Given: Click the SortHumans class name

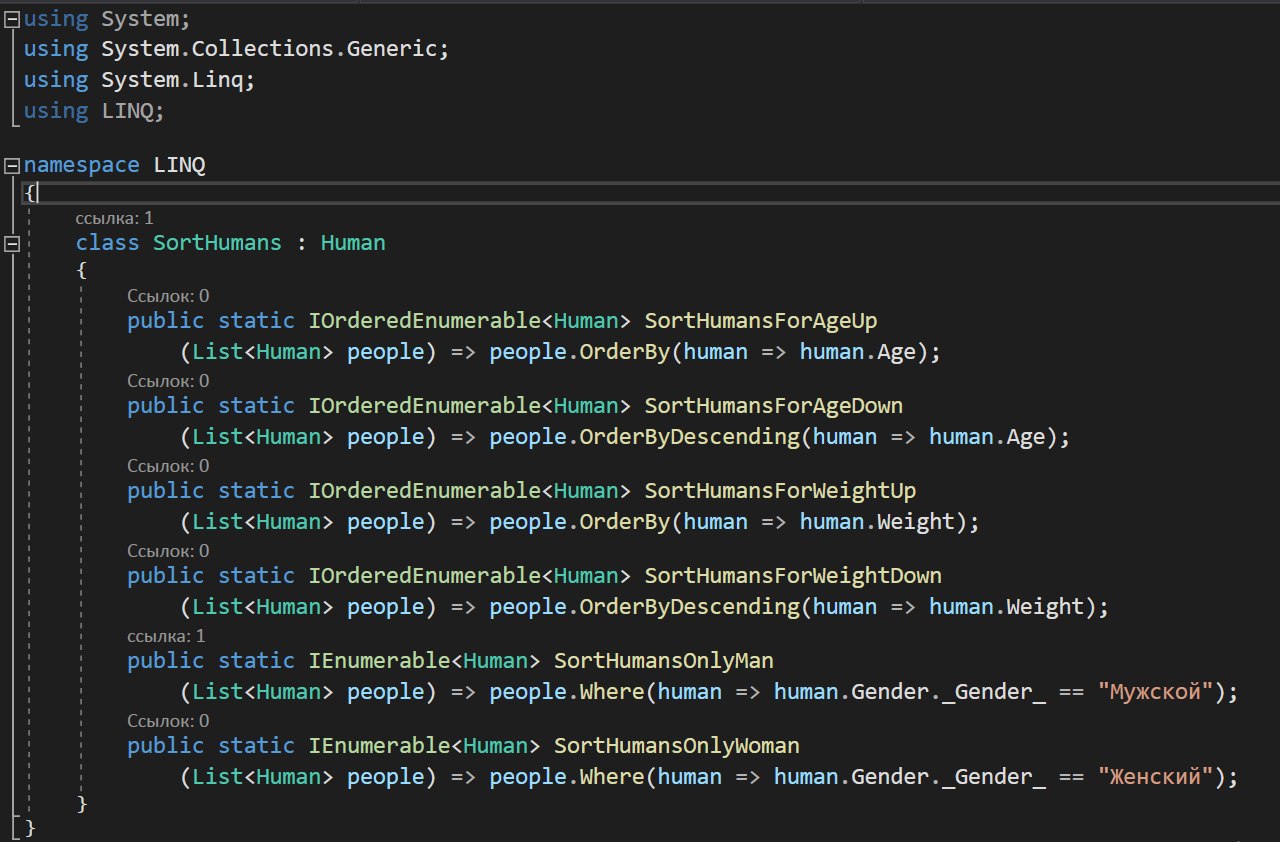Looking at the screenshot, I should click(x=217, y=243).
